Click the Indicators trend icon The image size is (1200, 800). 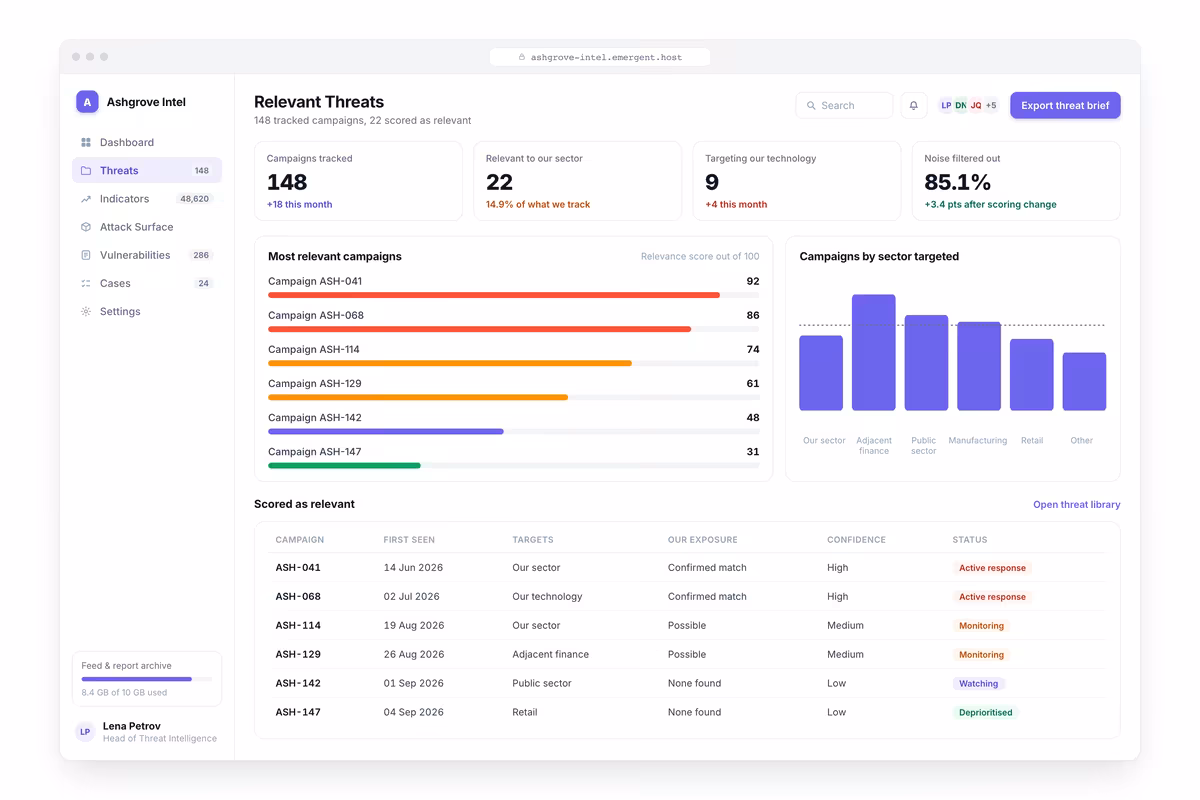click(86, 199)
